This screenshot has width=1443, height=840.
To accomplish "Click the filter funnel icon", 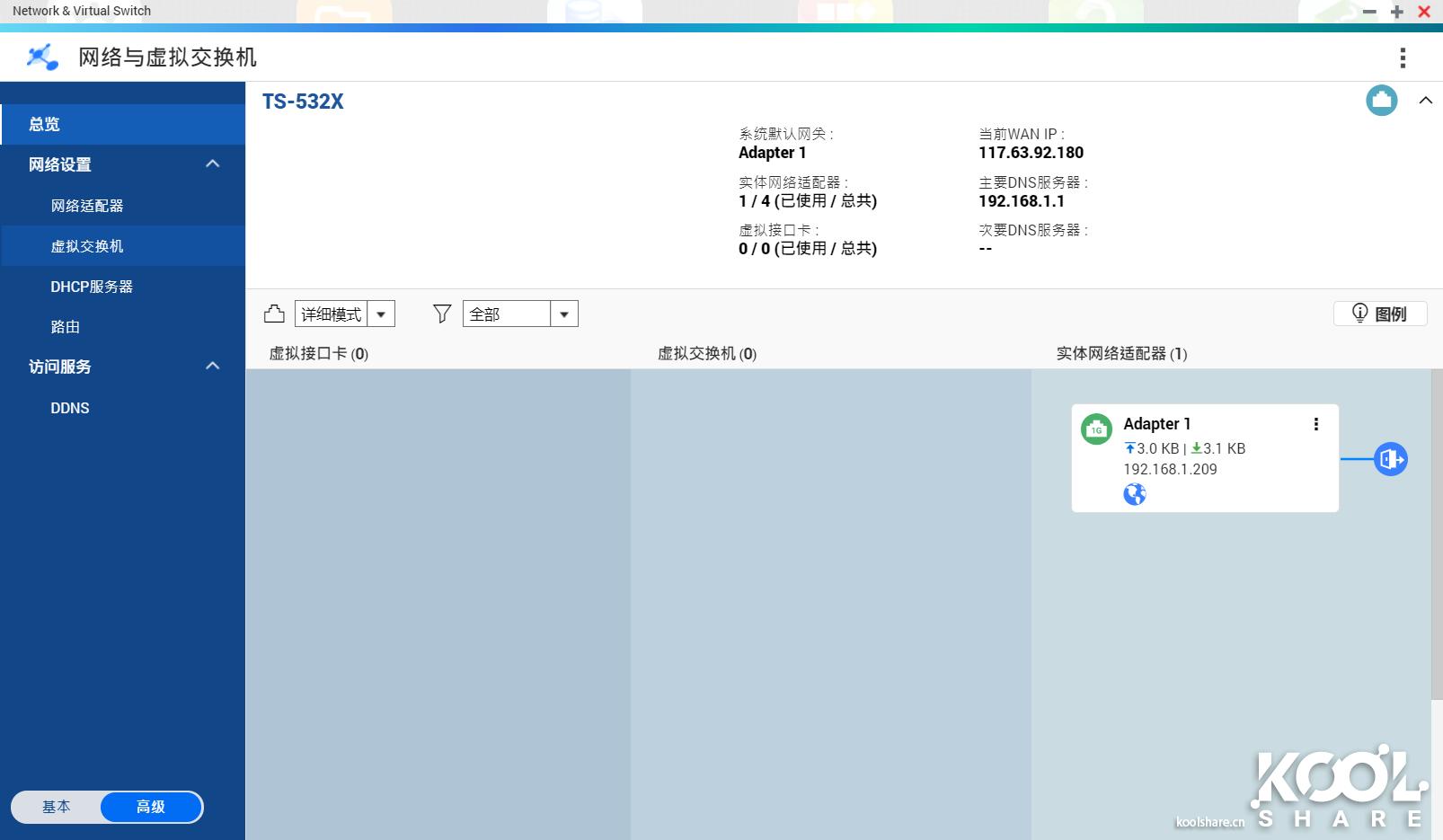I will click(x=442, y=314).
